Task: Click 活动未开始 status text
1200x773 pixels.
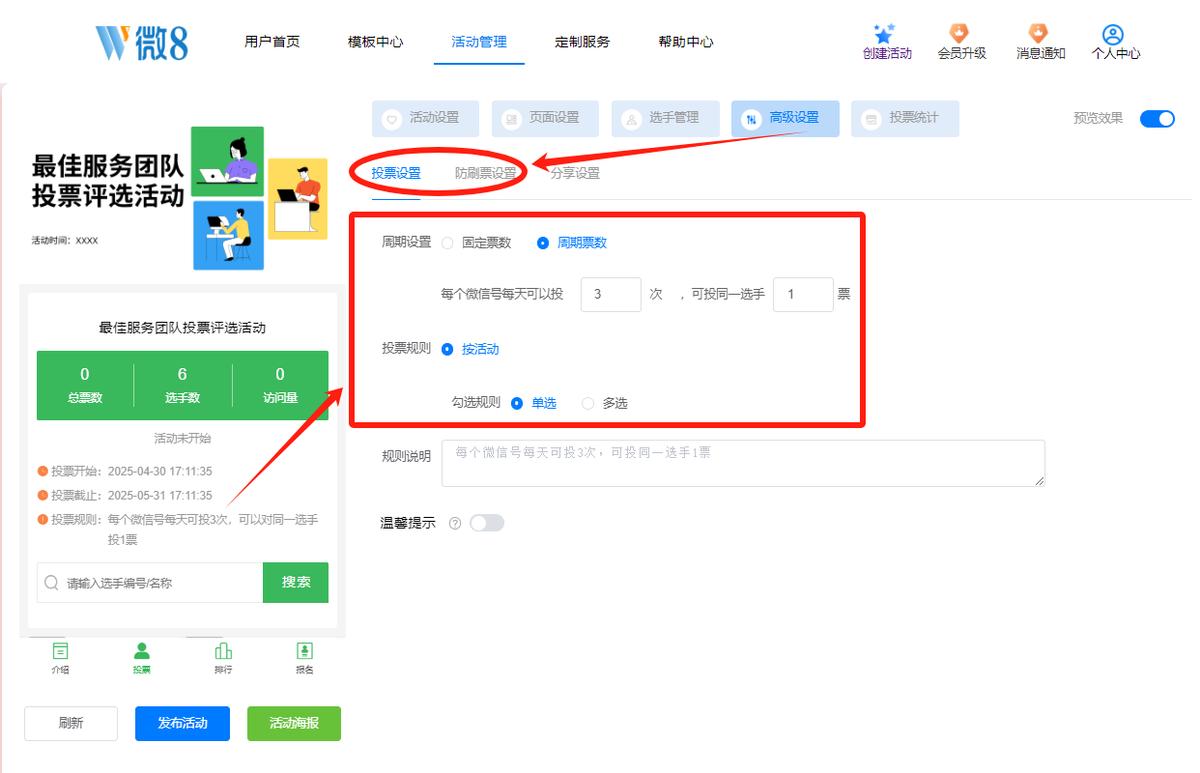Action: pos(182,438)
